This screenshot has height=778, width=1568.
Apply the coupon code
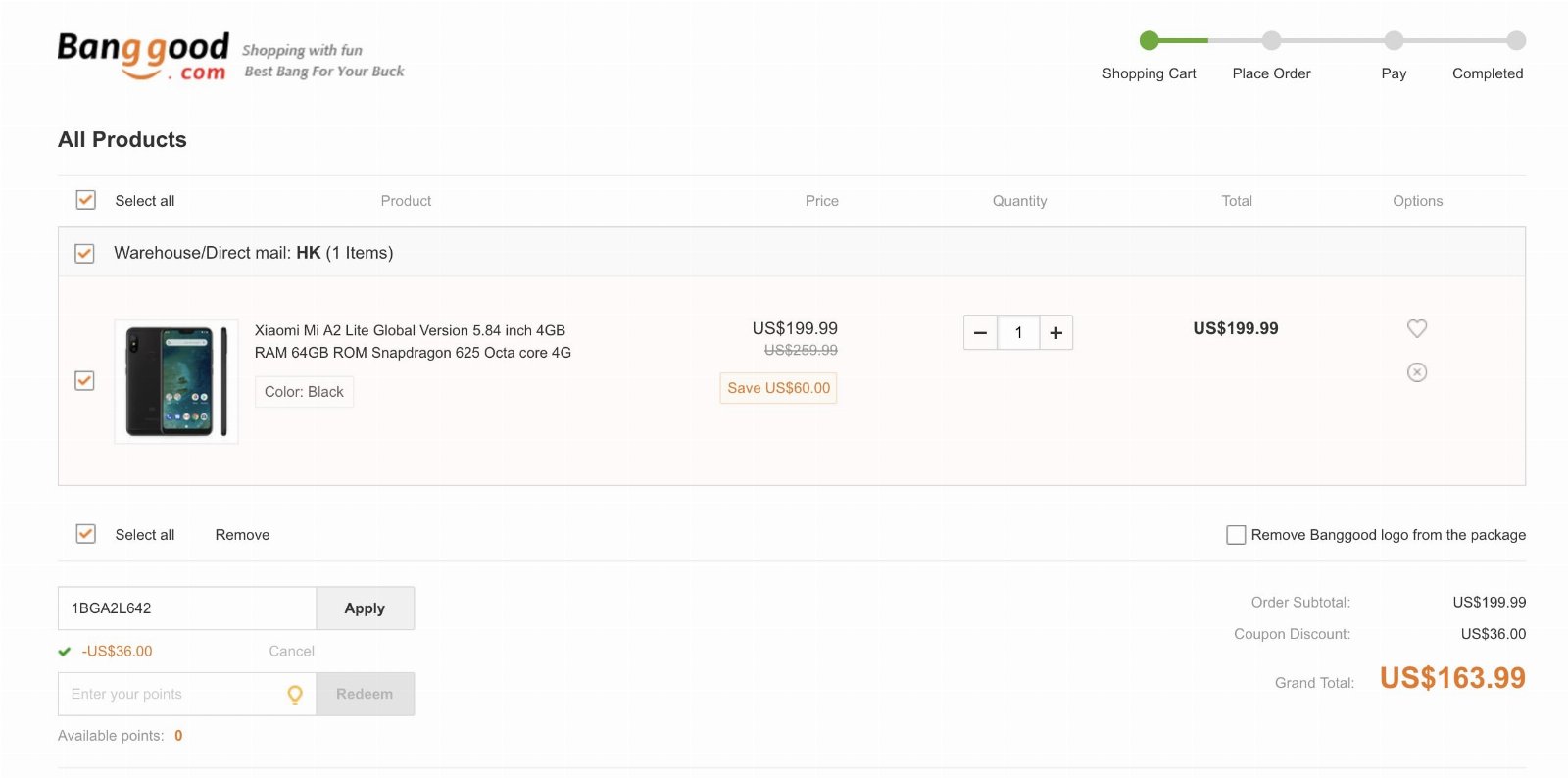coord(365,608)
